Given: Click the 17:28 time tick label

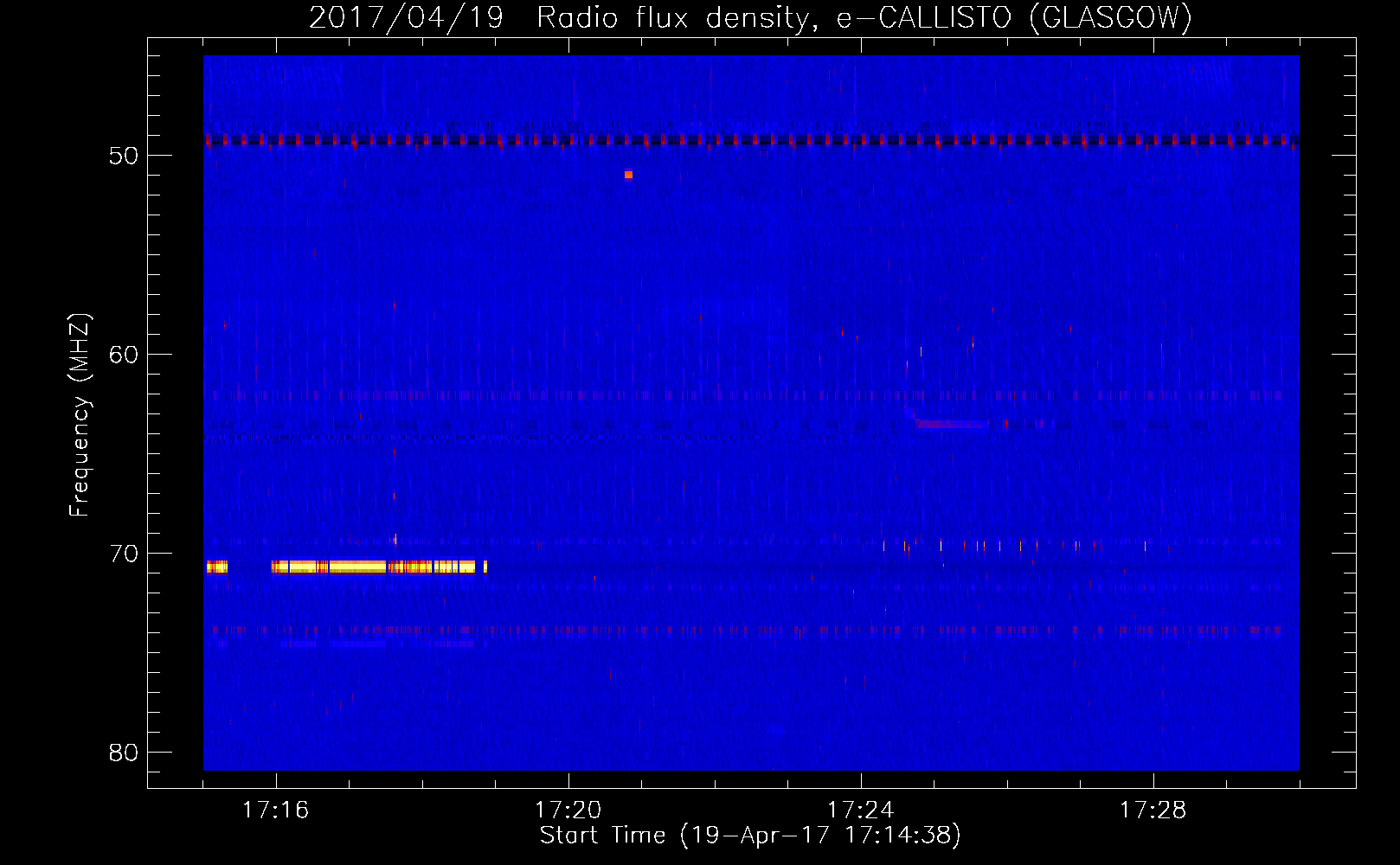Looking at the screenshot, I should [x=1153, y=810].
